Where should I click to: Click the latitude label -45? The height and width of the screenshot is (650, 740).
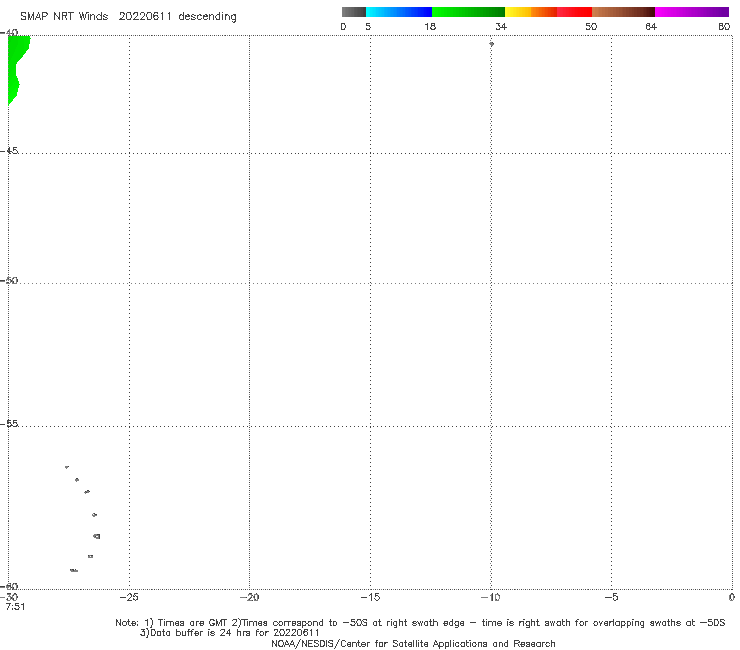point(9,151)
